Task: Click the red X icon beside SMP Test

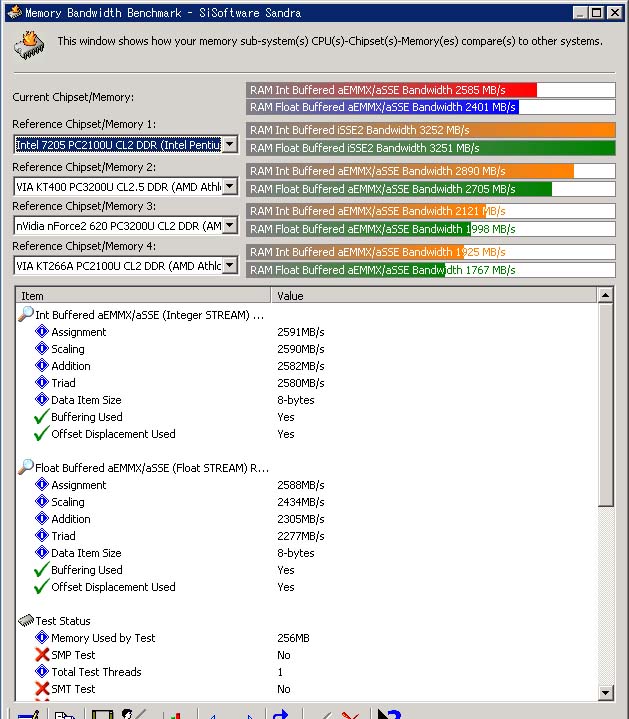Action: [x=42, y=655]
